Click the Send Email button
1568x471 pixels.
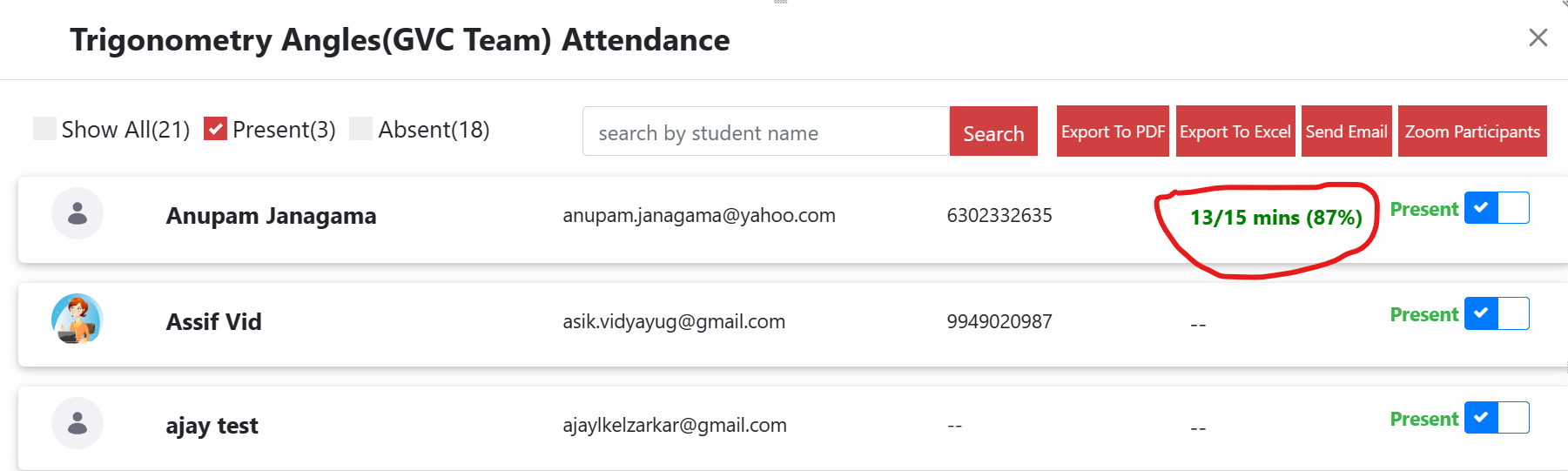coord(1347,131)
